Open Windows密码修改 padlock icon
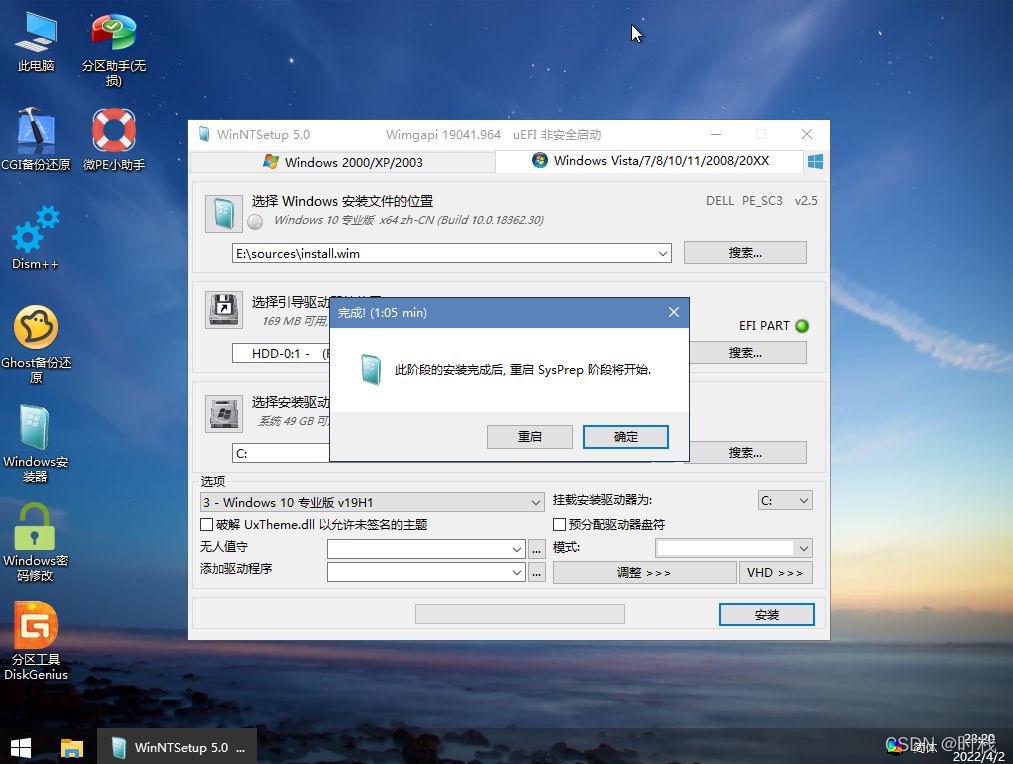The image size is (1013, 764). point(36,542)
